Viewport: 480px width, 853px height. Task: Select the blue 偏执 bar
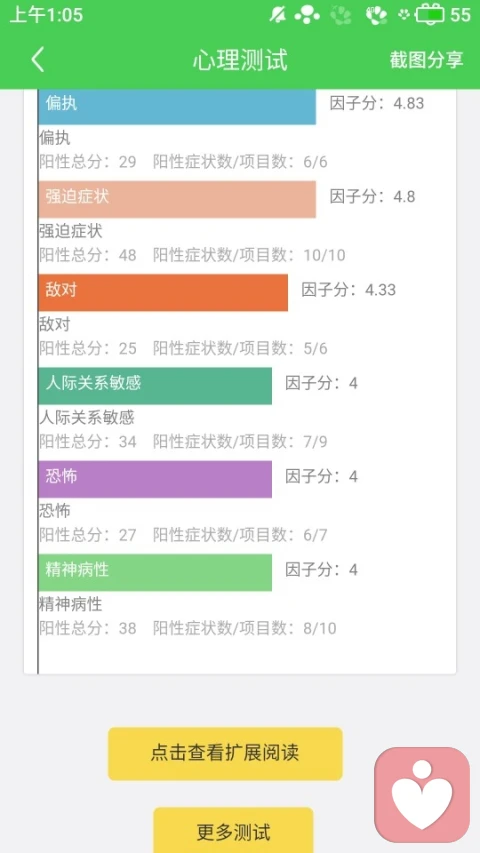click(177, 107)
